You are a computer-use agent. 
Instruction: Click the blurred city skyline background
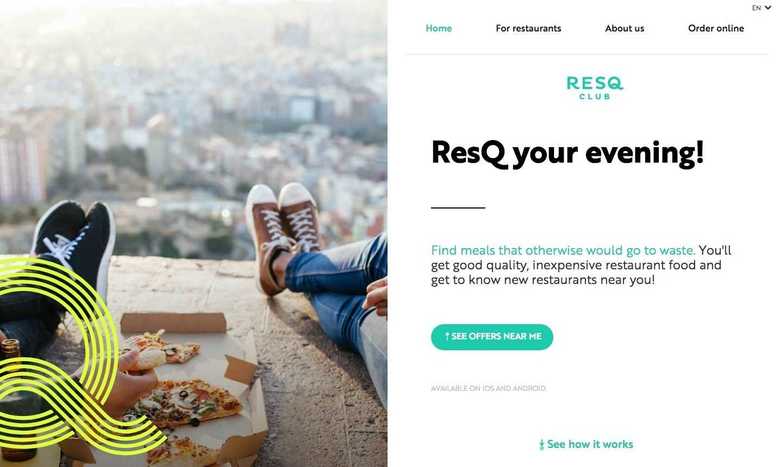[194, 109]
